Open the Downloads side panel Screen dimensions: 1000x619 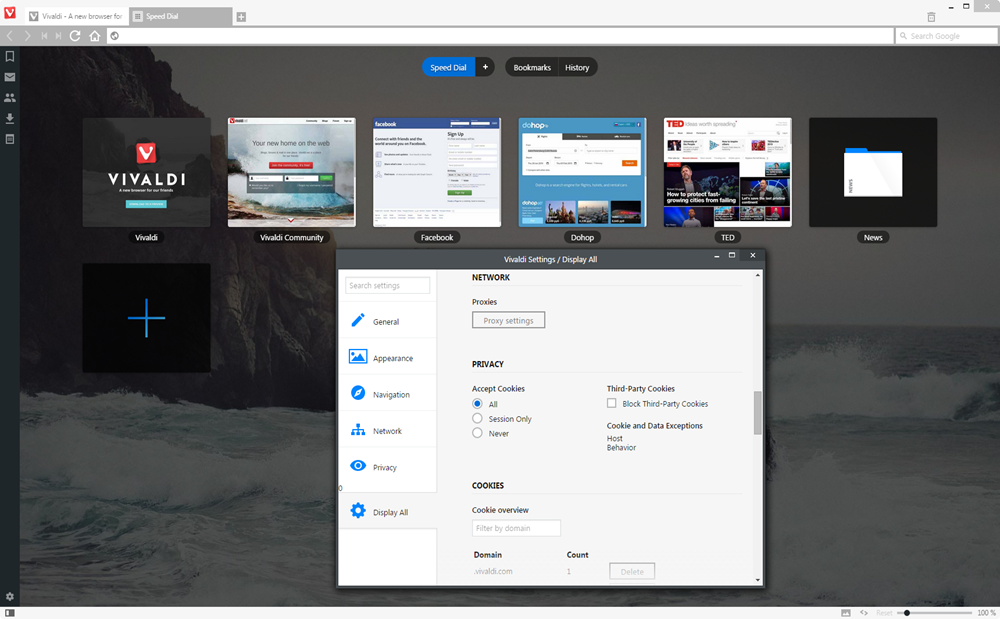point(10,118)
